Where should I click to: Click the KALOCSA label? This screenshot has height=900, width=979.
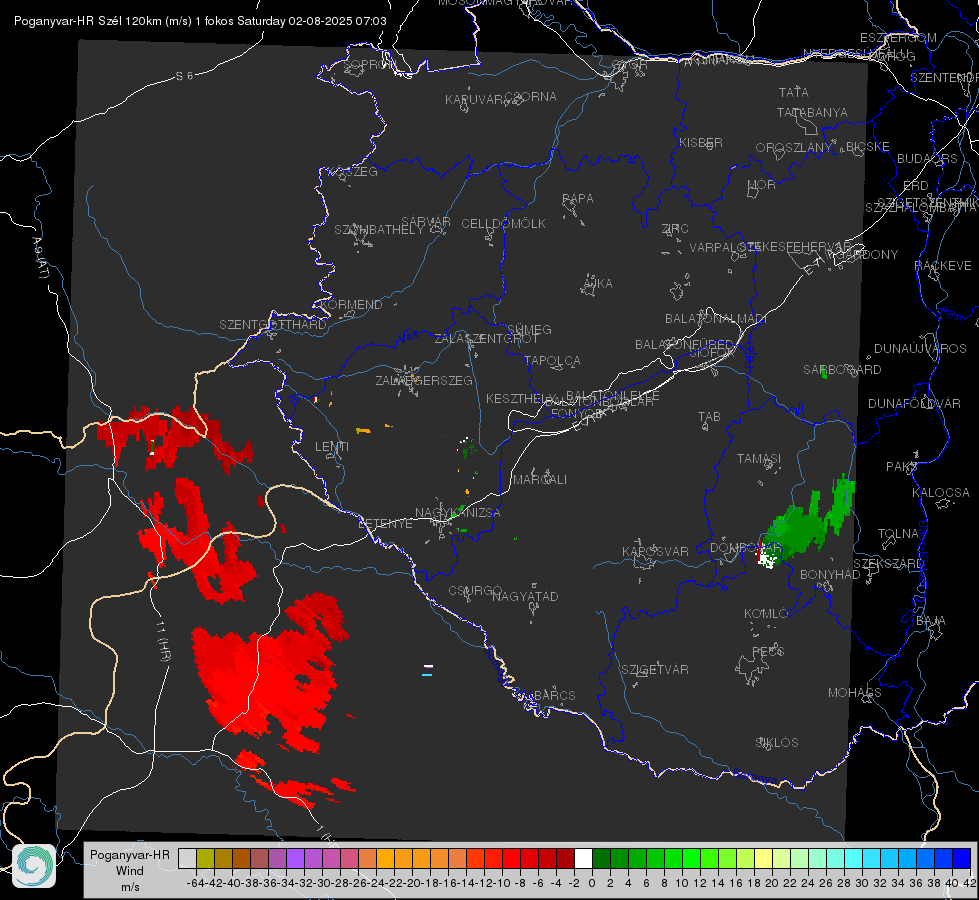point(940,493)
